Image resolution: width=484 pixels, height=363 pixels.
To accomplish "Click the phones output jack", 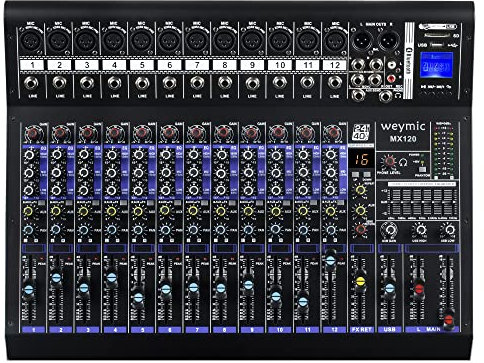I will tap(386, 96).
